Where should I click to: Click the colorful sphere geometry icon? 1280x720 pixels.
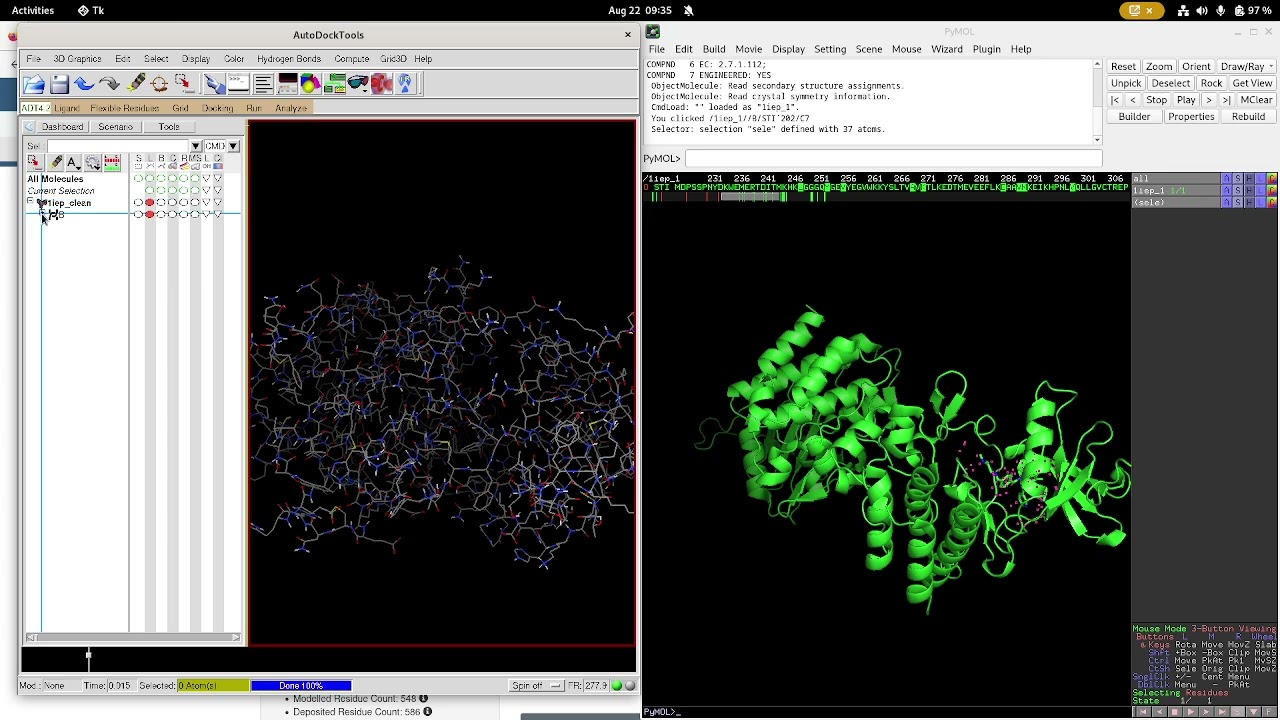pos(310,84)
